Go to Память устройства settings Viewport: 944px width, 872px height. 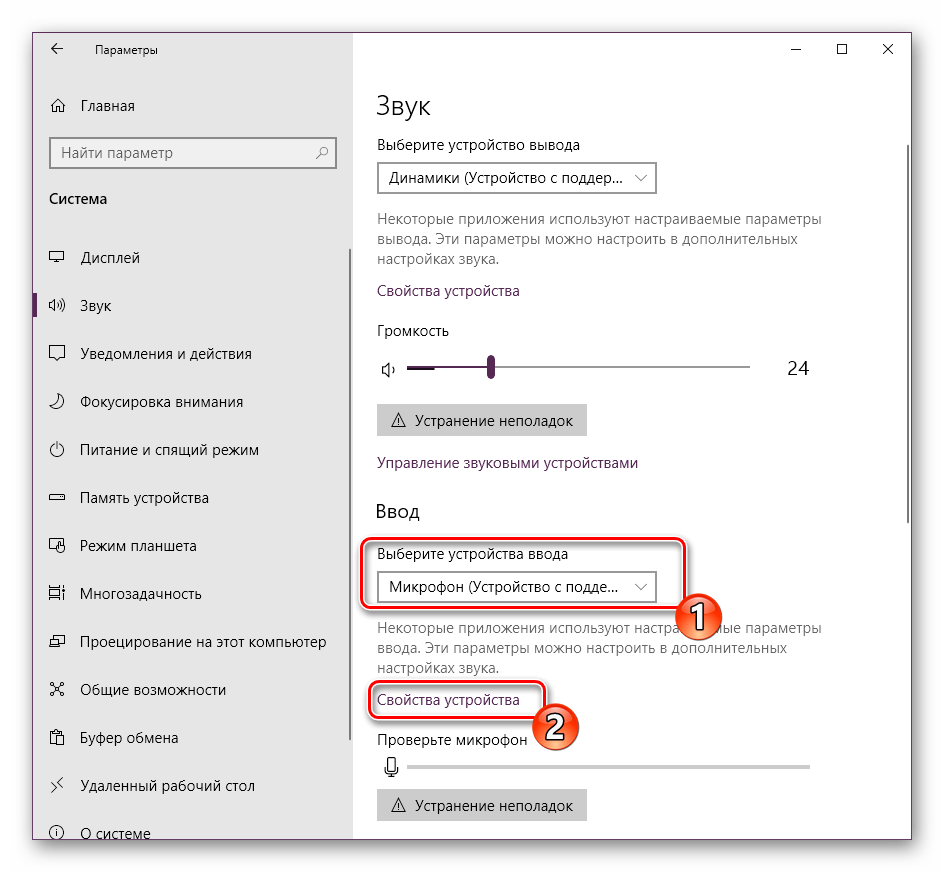(x=144, y=498)
